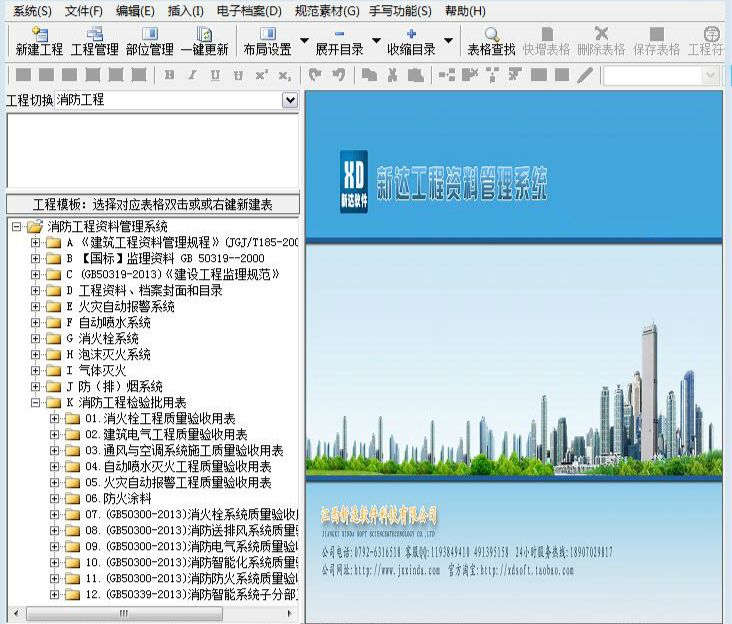The image size is (732, 624).
Task: Open 工程管理 project management tool
Action: [x=95, y=41]
